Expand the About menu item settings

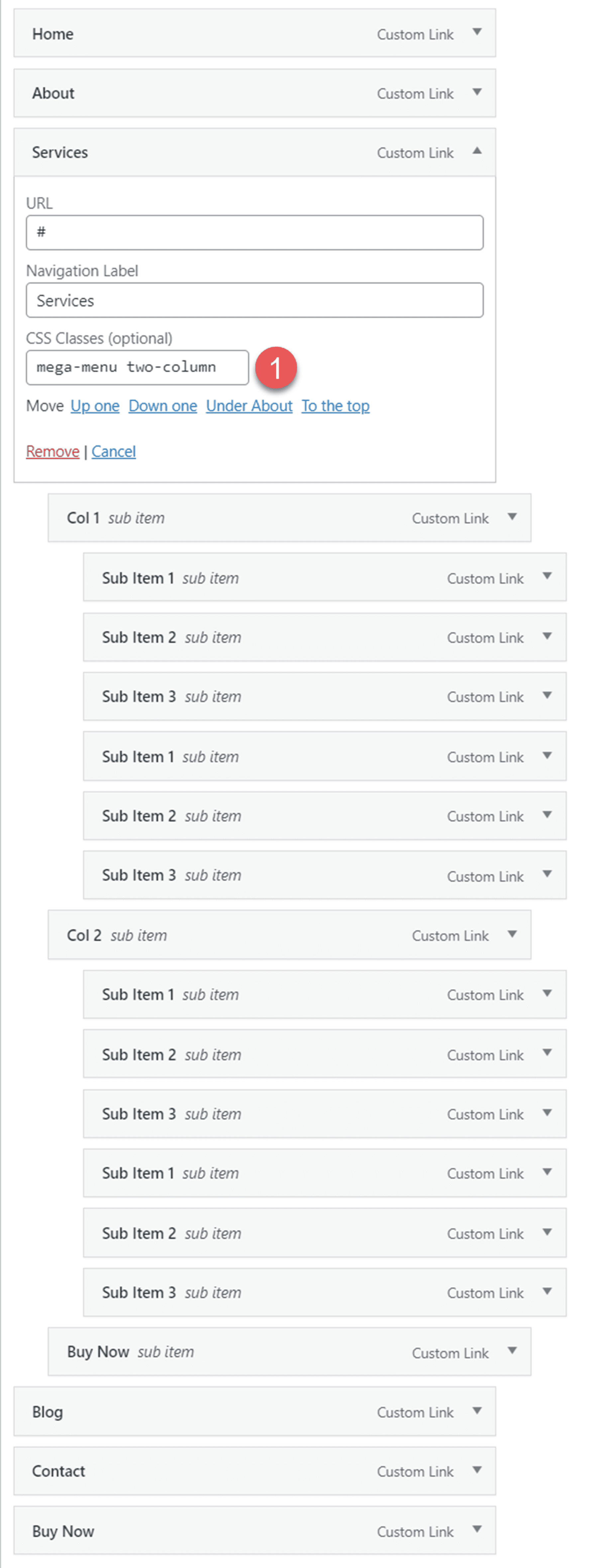[477, 93]
